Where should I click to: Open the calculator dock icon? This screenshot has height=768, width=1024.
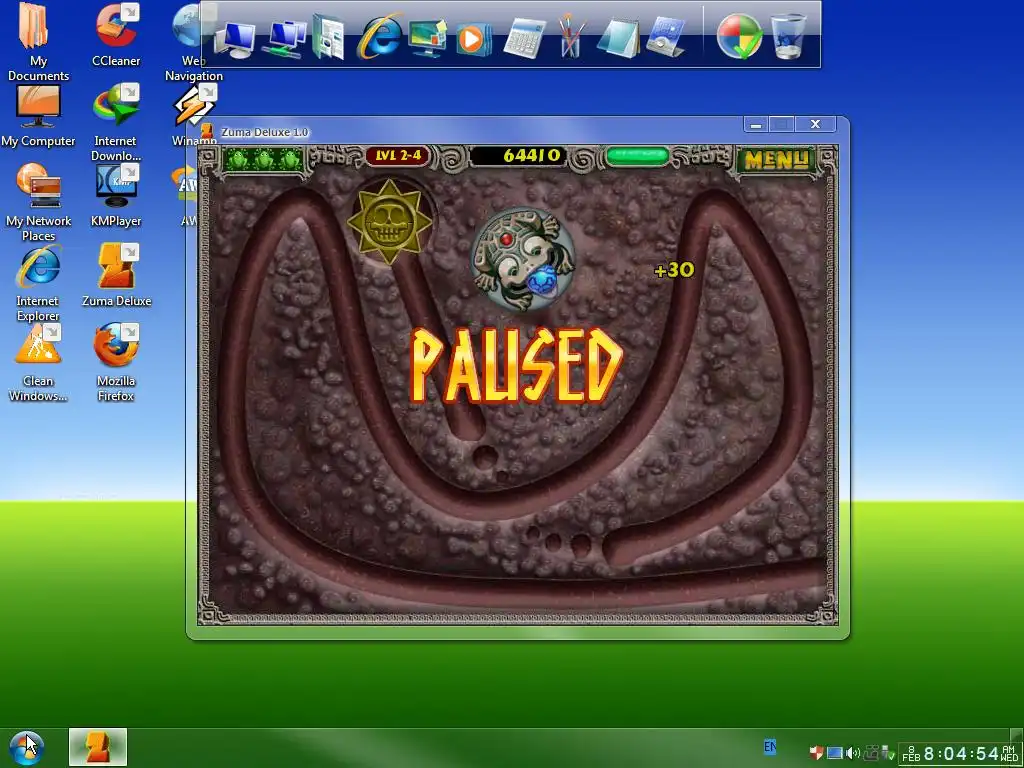[x=524, y=38]
